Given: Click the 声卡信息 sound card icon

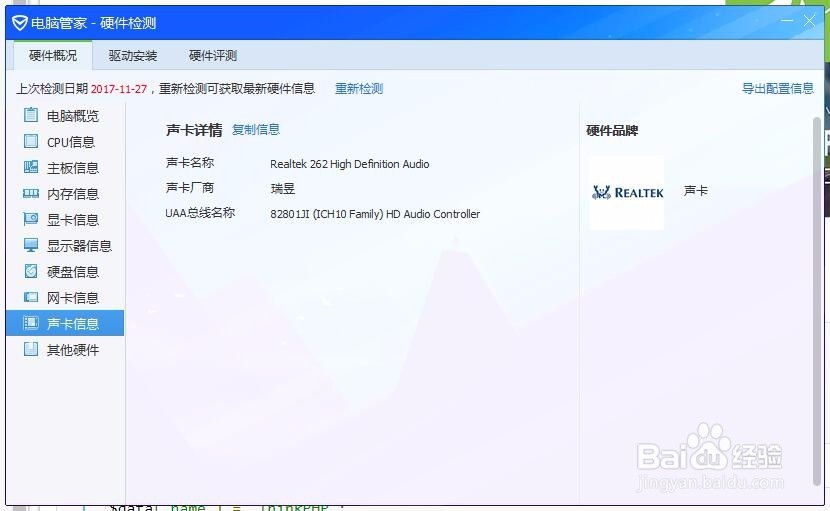Looking at the screenshot, I should click(x=31, y=322).
